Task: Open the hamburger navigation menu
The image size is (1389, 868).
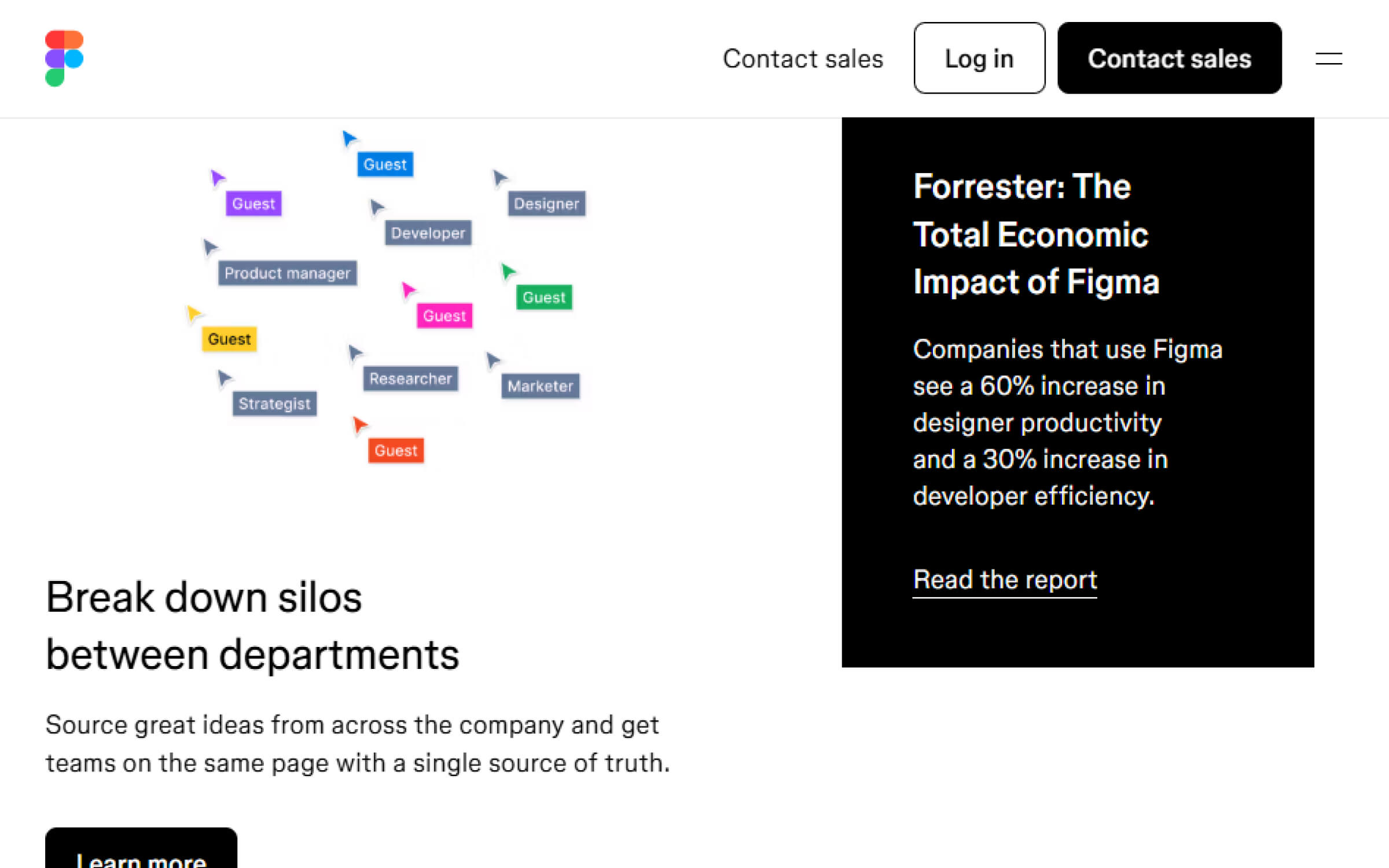Action: pyautogui.click(x=1328, y=58)
